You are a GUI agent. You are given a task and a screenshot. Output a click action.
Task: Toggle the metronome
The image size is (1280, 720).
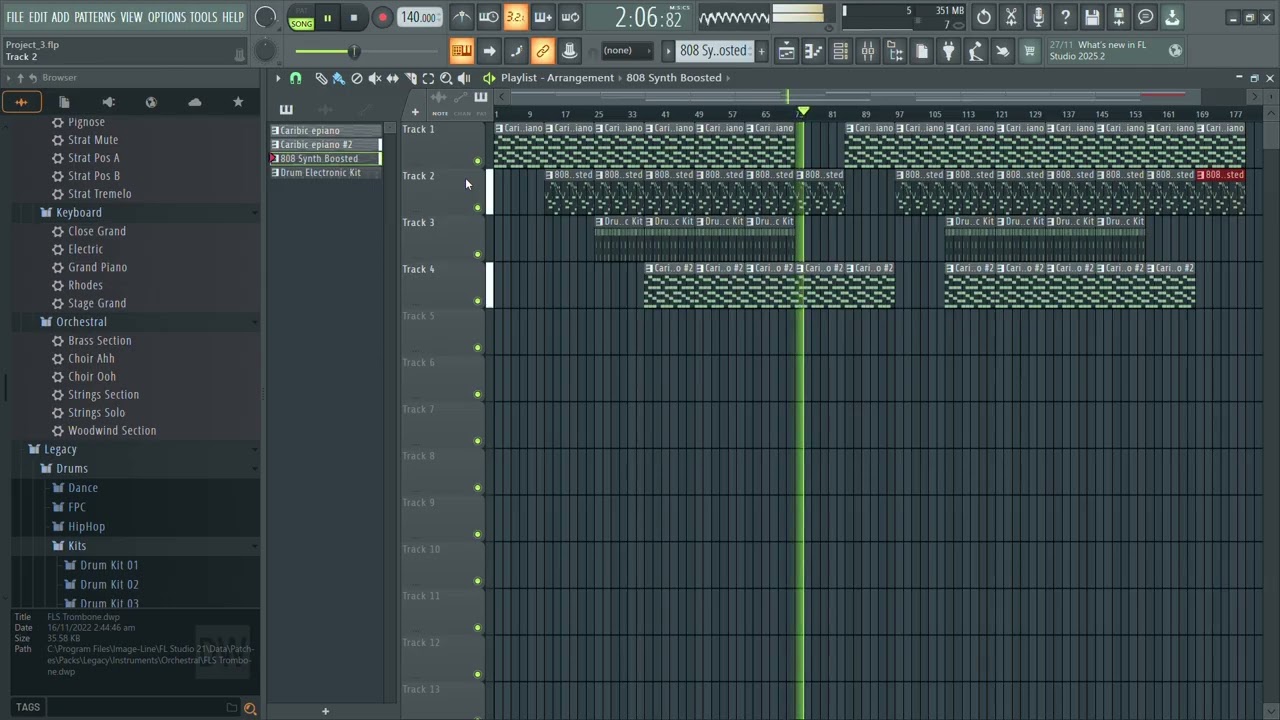(462, 17)
